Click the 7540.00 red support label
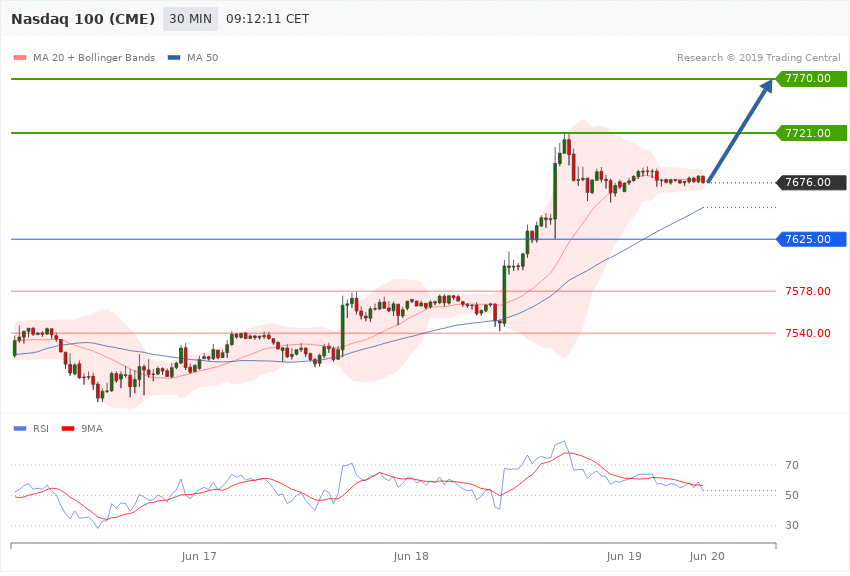This screenshot has width=850, height=576. point(808,333)
